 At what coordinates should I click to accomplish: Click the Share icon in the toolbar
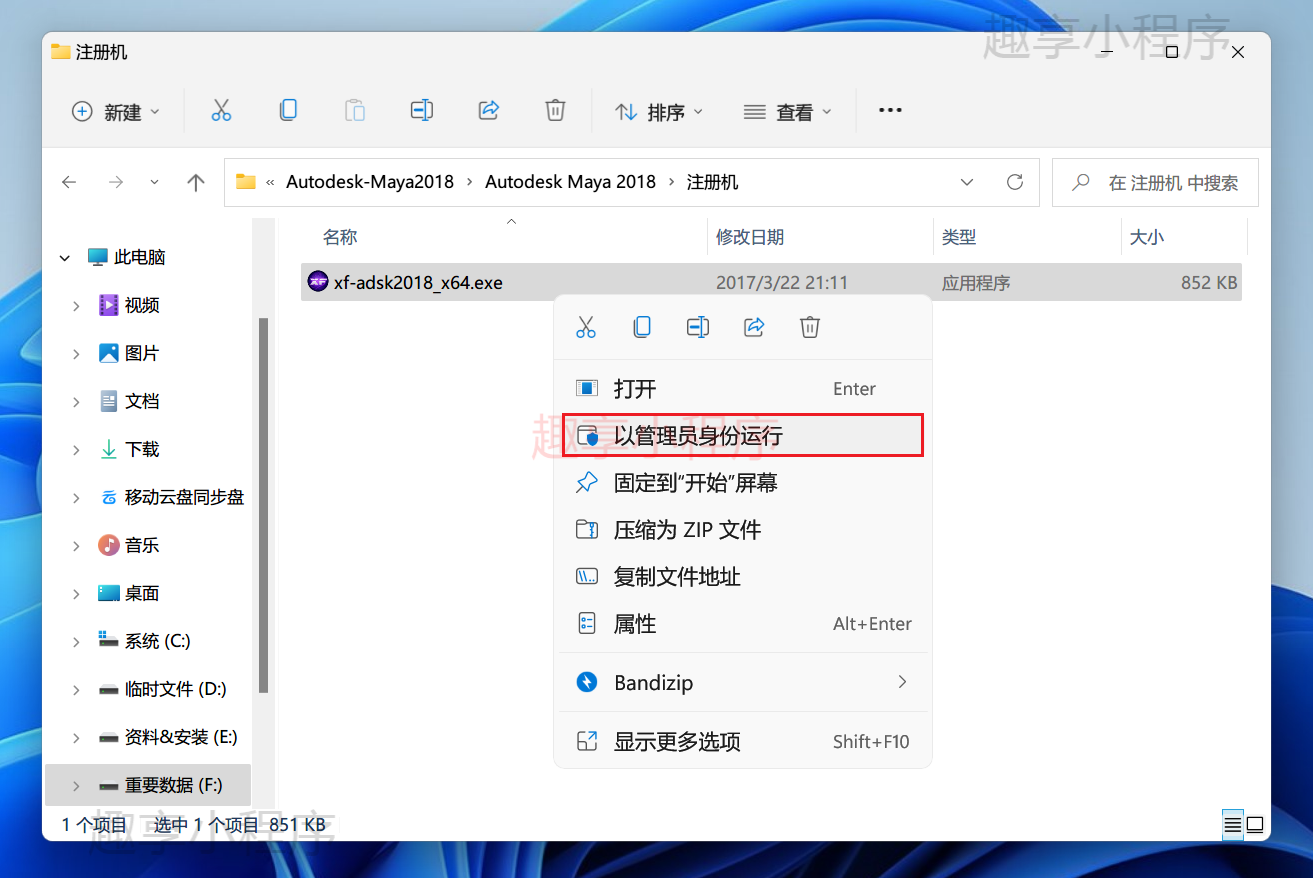489,111
